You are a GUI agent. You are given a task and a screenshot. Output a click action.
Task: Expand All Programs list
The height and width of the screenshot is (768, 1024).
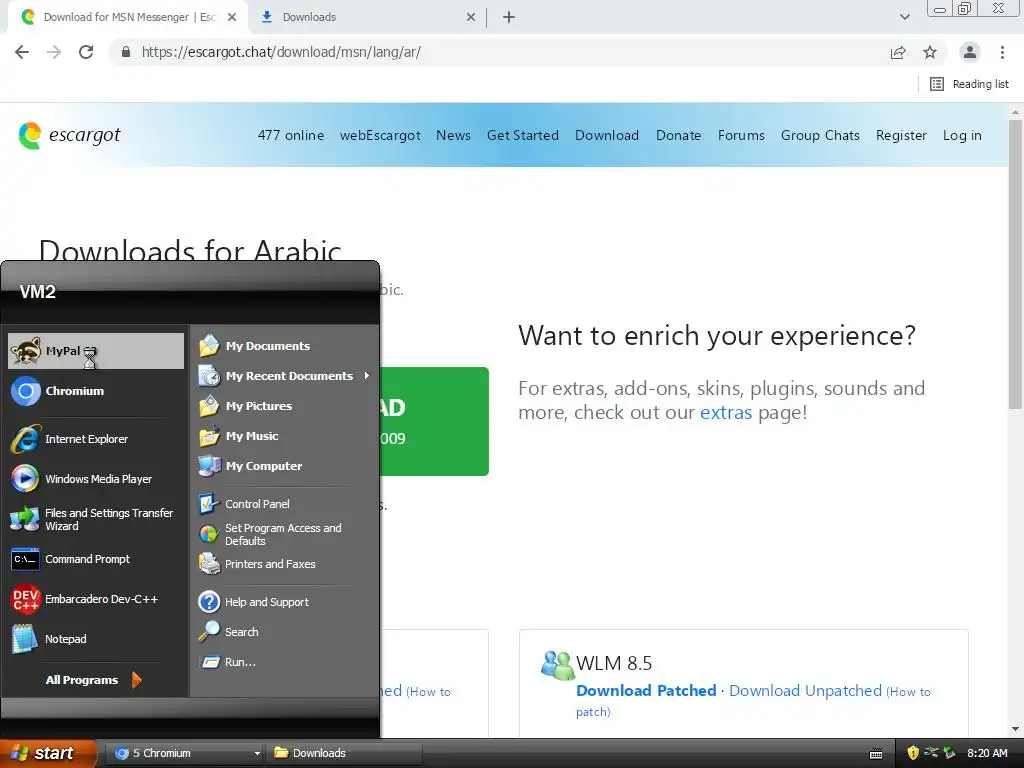(x=93, y=680)
